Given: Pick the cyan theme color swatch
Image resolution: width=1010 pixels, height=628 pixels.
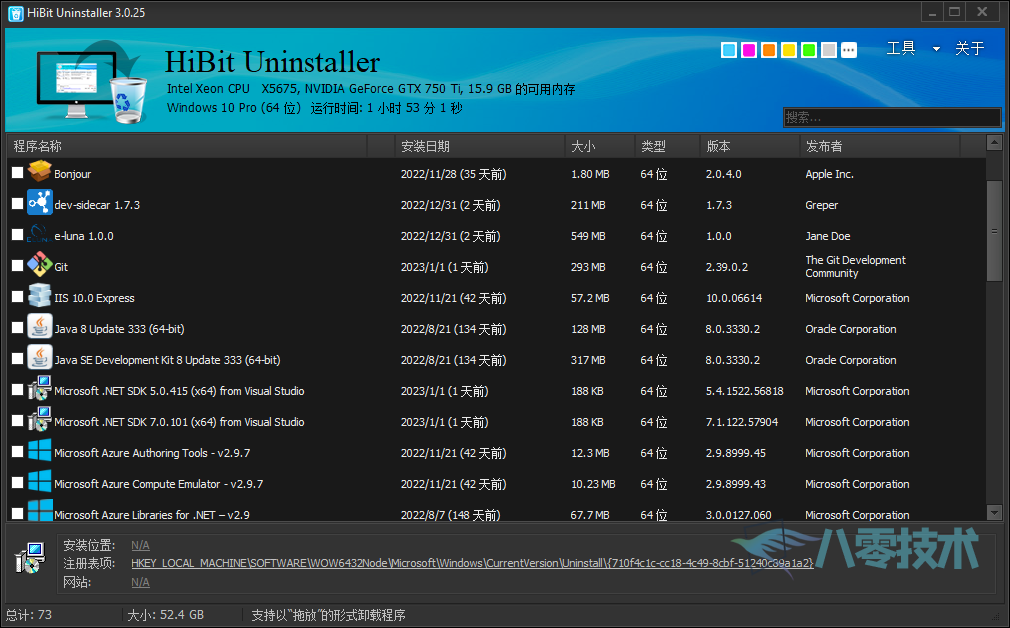Looking at the screenshot, I should [x=729, y=50].
